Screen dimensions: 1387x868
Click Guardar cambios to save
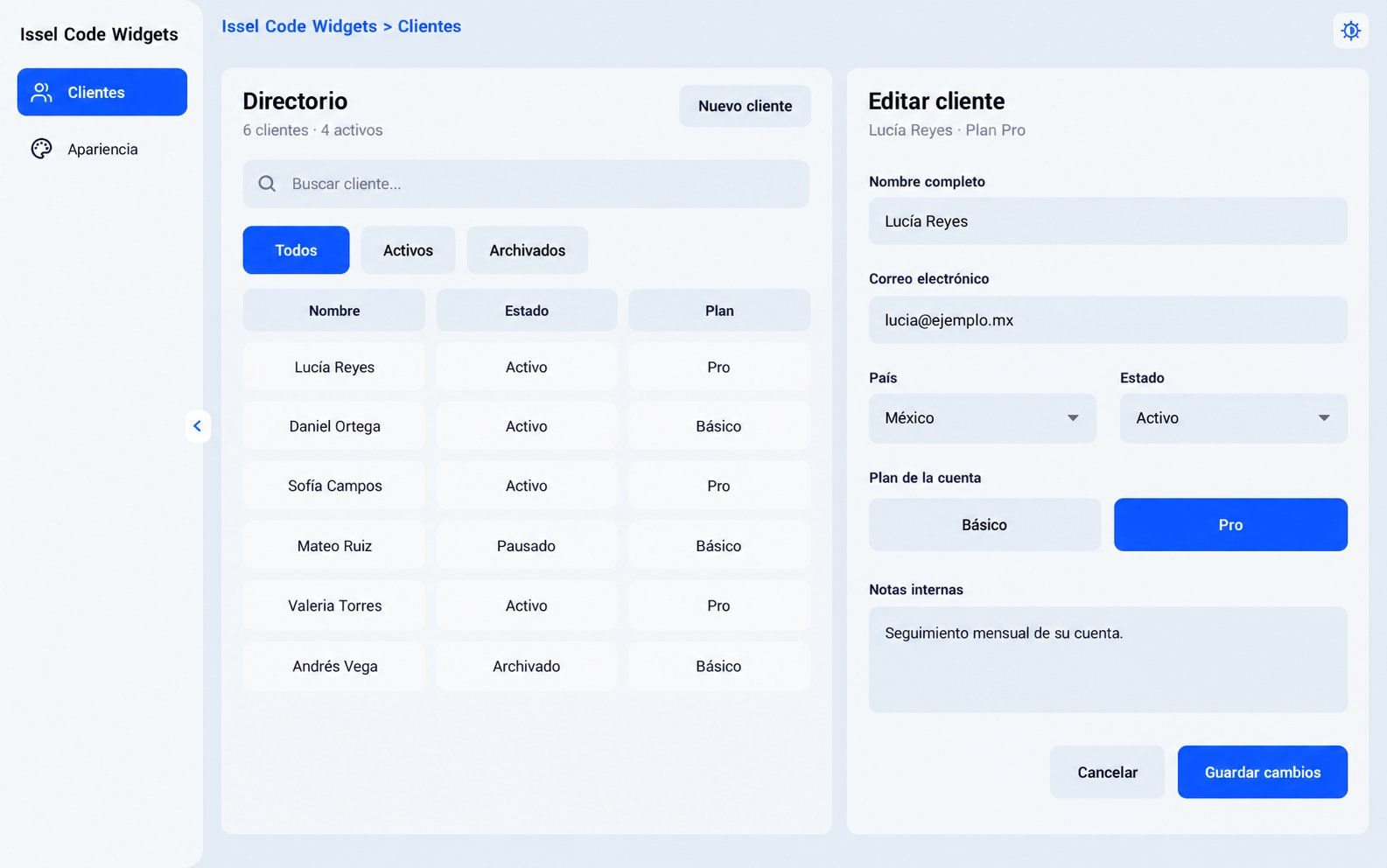tap(1262, 772)
